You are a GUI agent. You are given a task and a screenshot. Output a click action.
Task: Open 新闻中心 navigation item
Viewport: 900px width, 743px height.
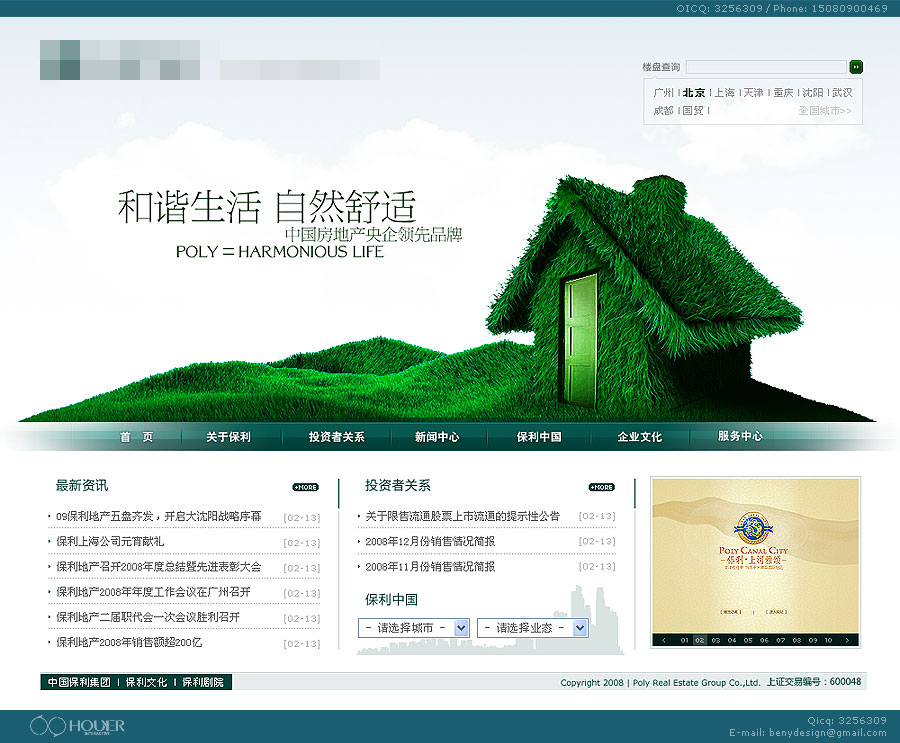pos(437,437)
